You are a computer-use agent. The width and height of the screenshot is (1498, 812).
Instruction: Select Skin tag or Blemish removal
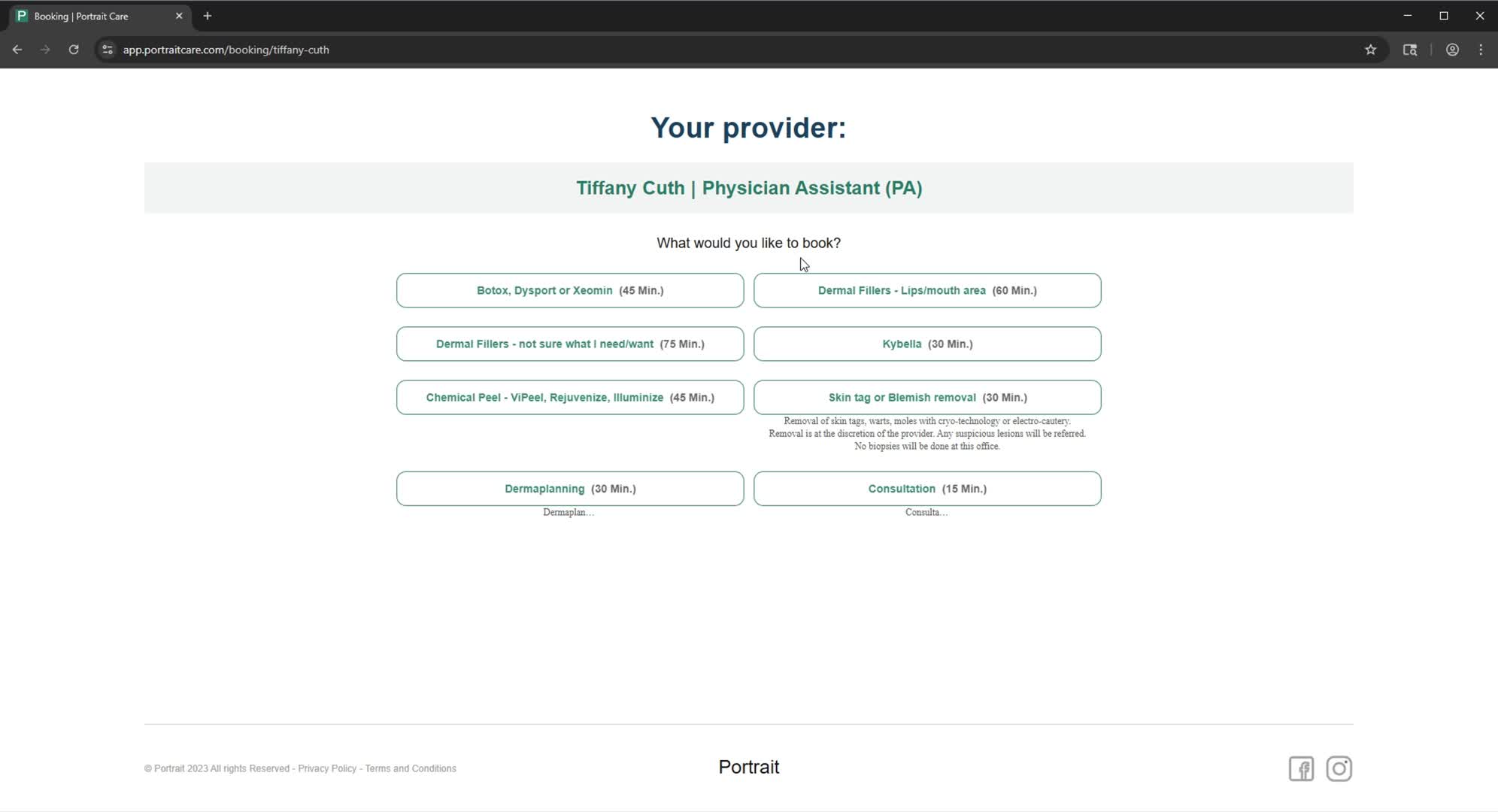(927, 397)
